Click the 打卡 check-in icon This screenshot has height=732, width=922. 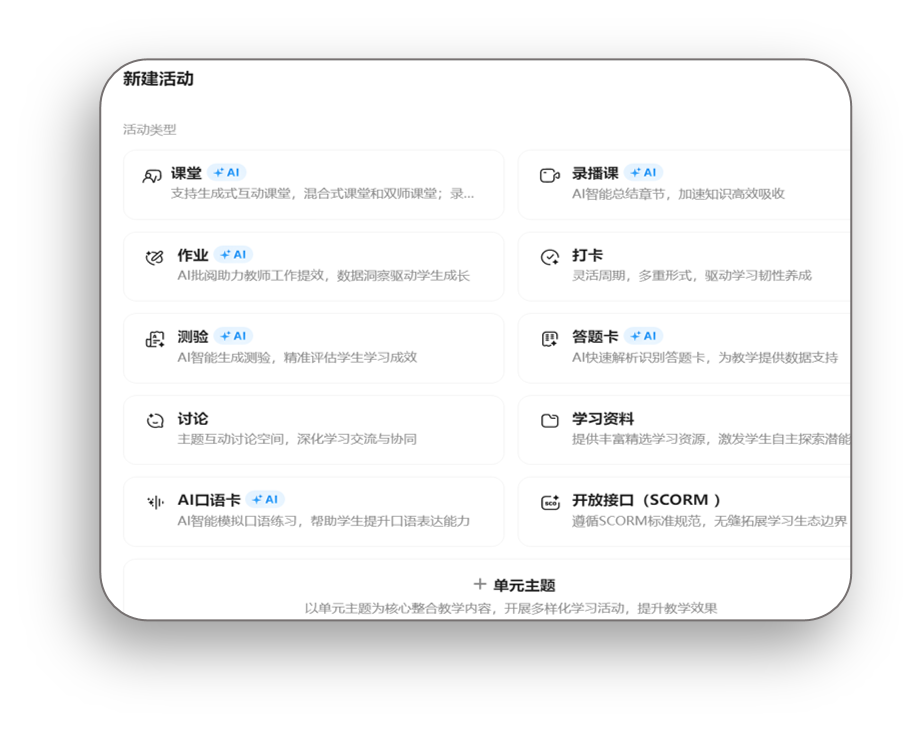549,258
